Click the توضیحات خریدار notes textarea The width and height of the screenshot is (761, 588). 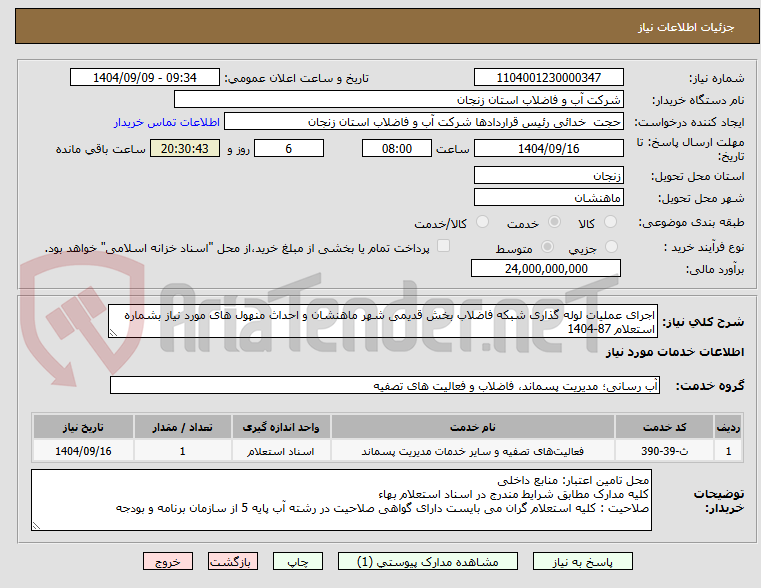[x=341, y=500]
